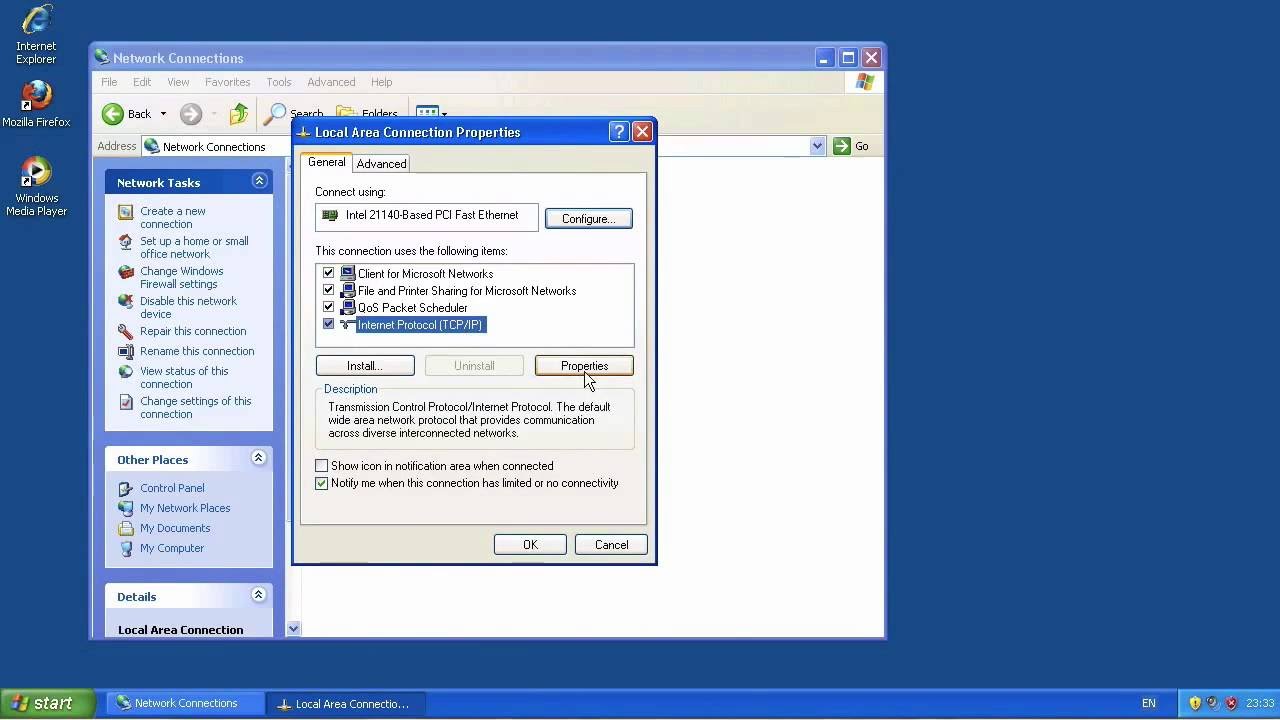Open the Favorites menu
This screenshot has height=720, width=1280.
[227, 82]
